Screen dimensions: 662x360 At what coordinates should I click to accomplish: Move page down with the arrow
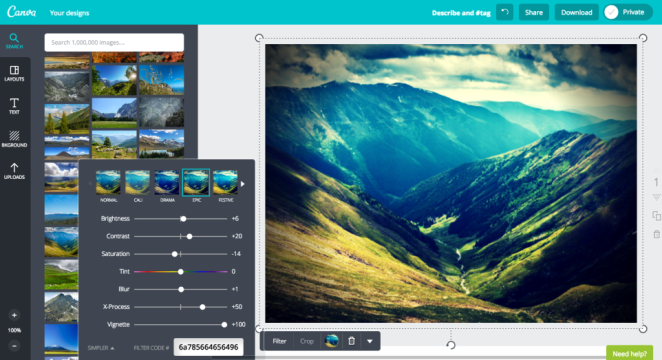(x=657, y=197)
